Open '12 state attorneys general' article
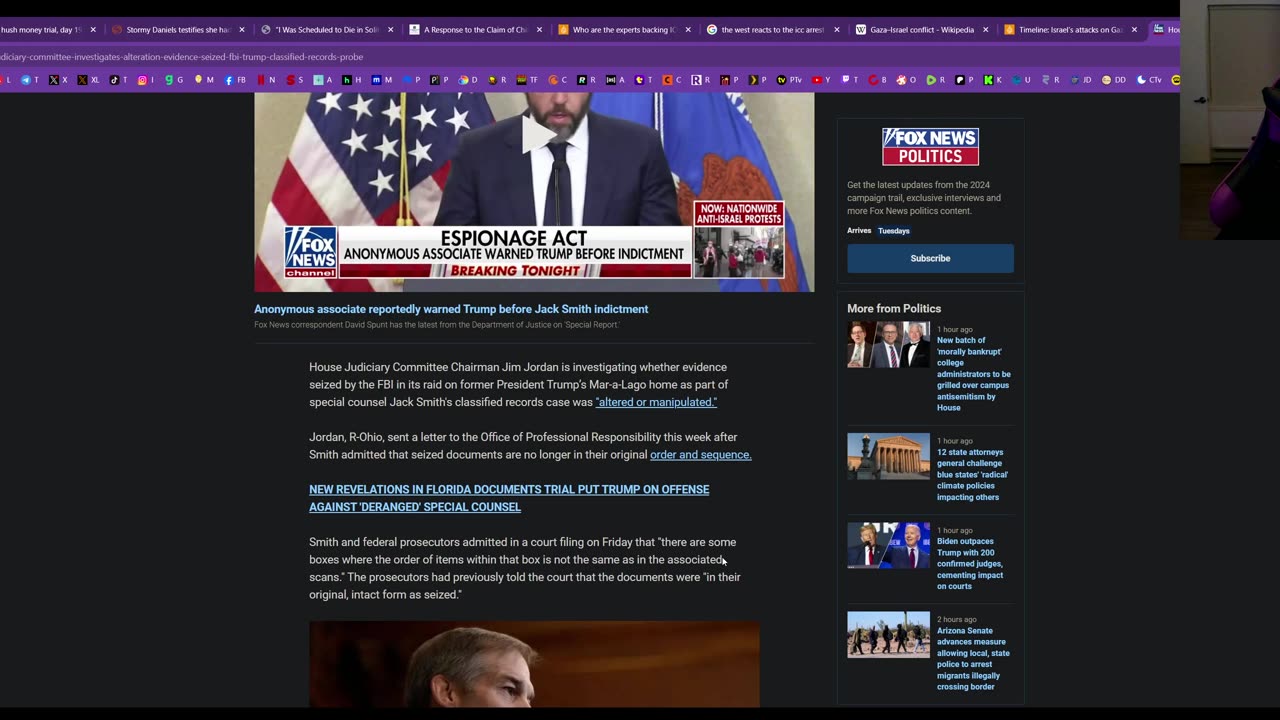This screenshot has width=1280, height=720. [972, 475]
